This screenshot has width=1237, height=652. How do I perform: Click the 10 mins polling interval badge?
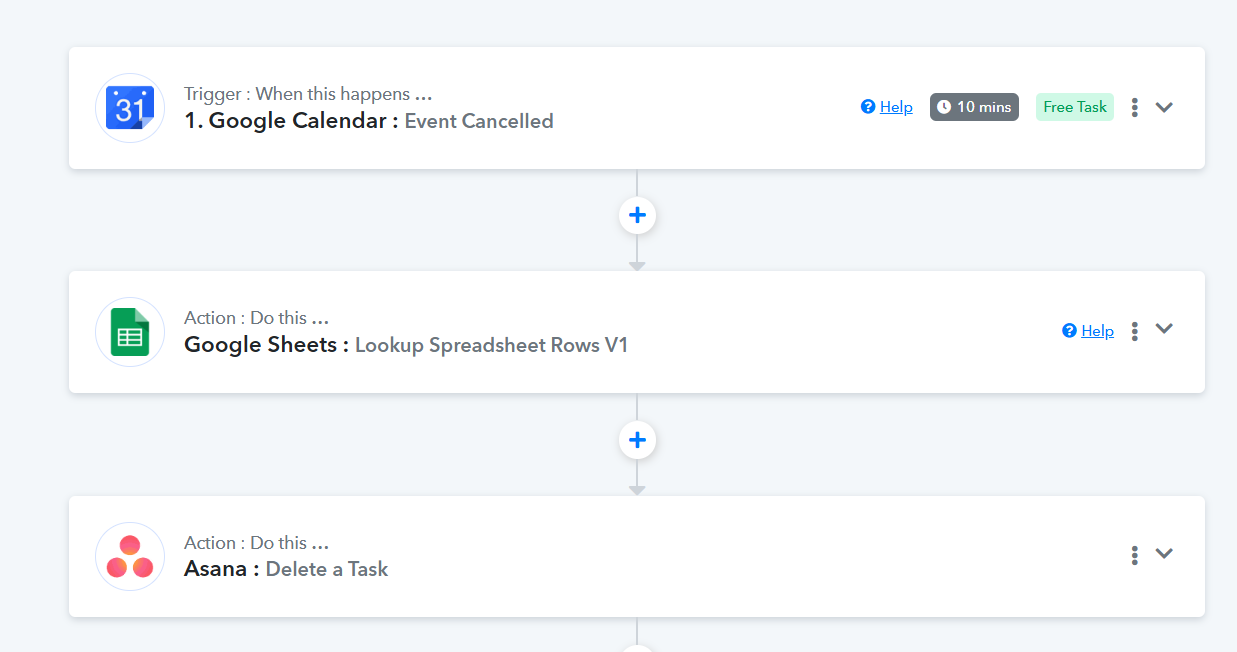(974, 107)
